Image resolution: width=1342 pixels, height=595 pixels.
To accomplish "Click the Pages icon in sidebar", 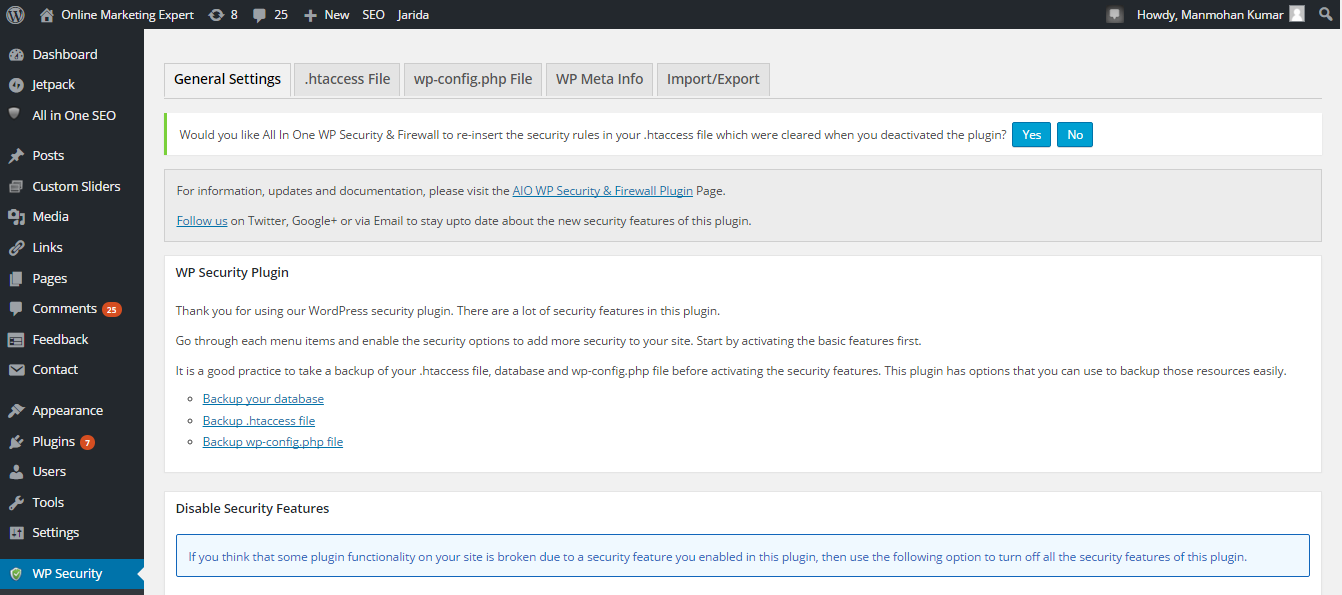I will (x=15, y=279).
